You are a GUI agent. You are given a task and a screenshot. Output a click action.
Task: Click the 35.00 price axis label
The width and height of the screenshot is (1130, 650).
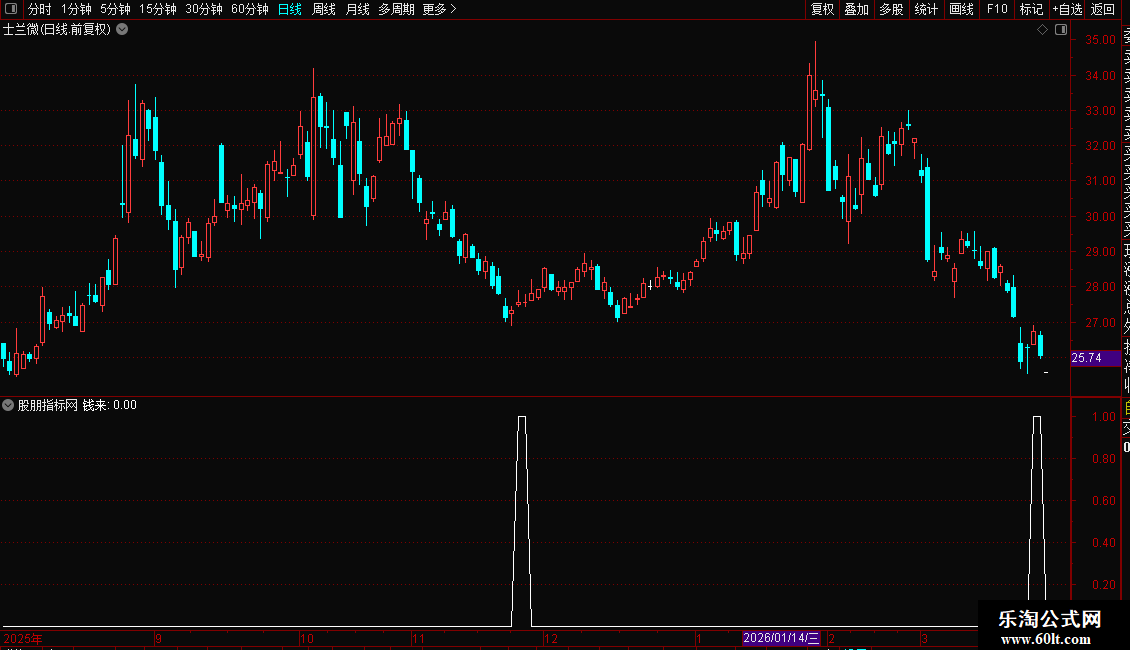click(x=1100, y=40)
